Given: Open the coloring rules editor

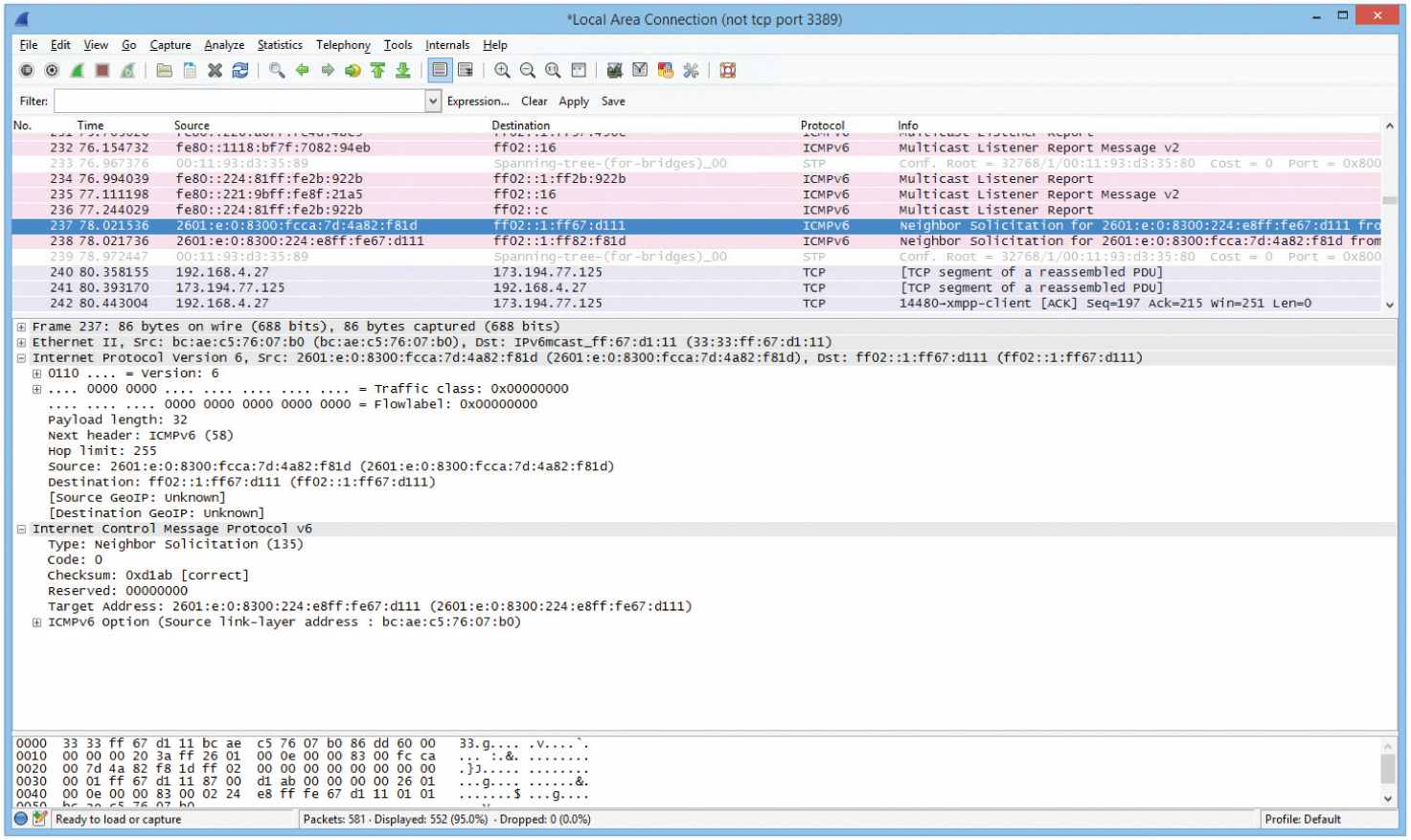Looking at the screenshot, I should 666,70.
